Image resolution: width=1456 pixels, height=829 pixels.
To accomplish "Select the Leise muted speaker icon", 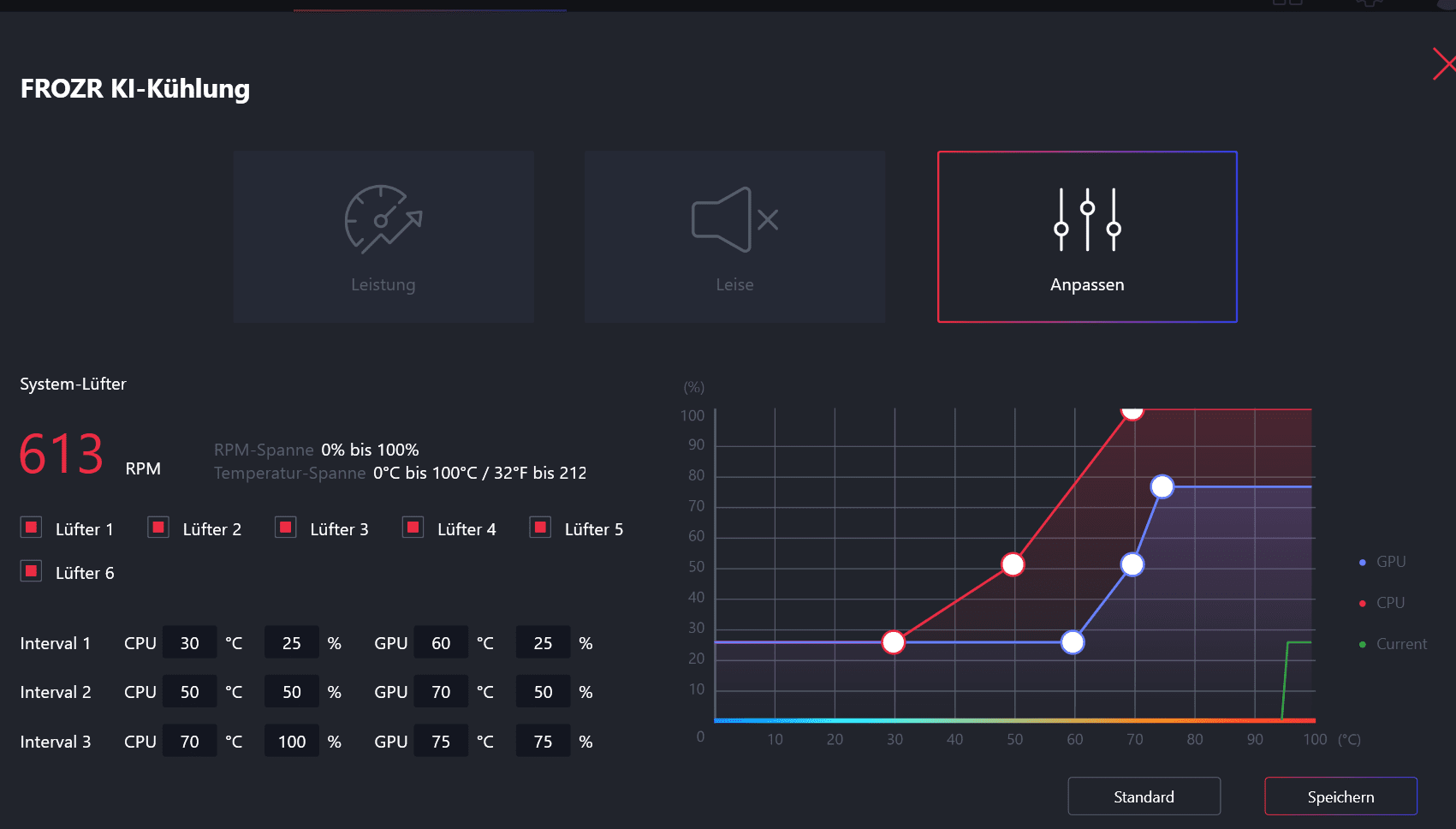I will pos(734,219).
